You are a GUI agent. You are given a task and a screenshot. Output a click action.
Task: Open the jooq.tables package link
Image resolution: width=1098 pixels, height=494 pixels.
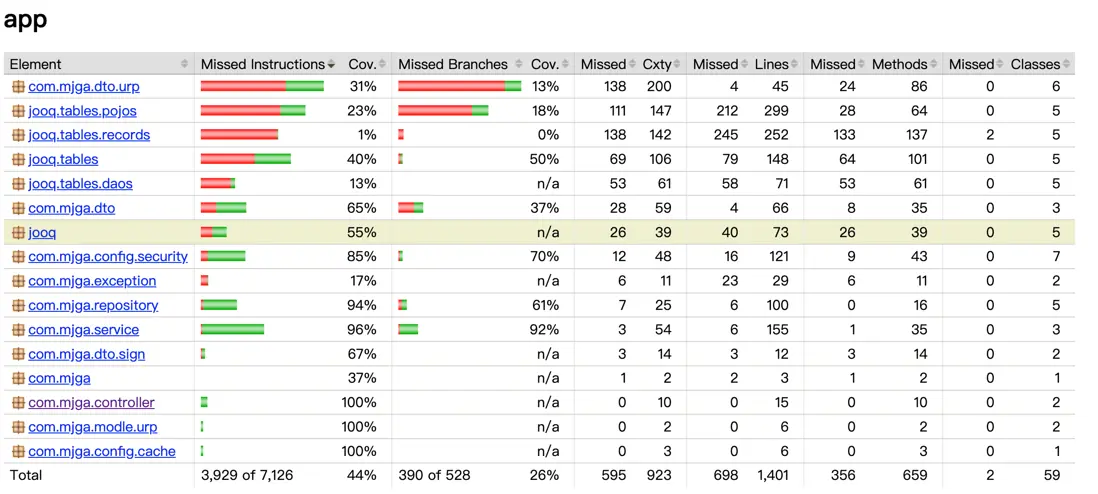[63, 160]
